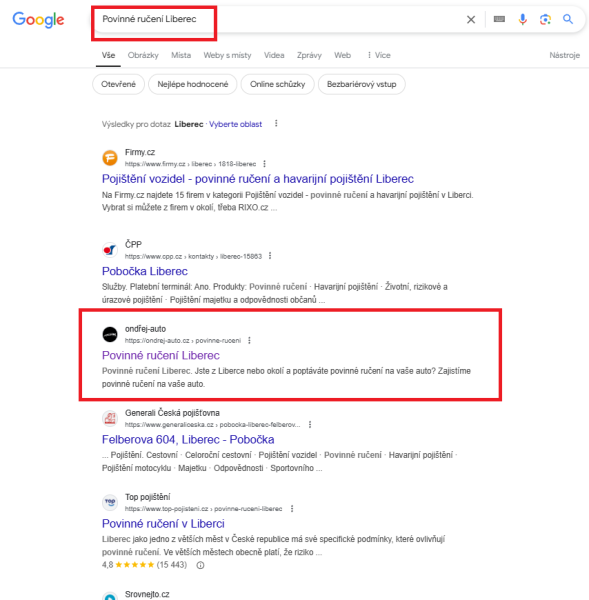Viewport: 589px width, 600px height.
Task: Expand the Více menu of search categories
Action: (x=379, y=55)
